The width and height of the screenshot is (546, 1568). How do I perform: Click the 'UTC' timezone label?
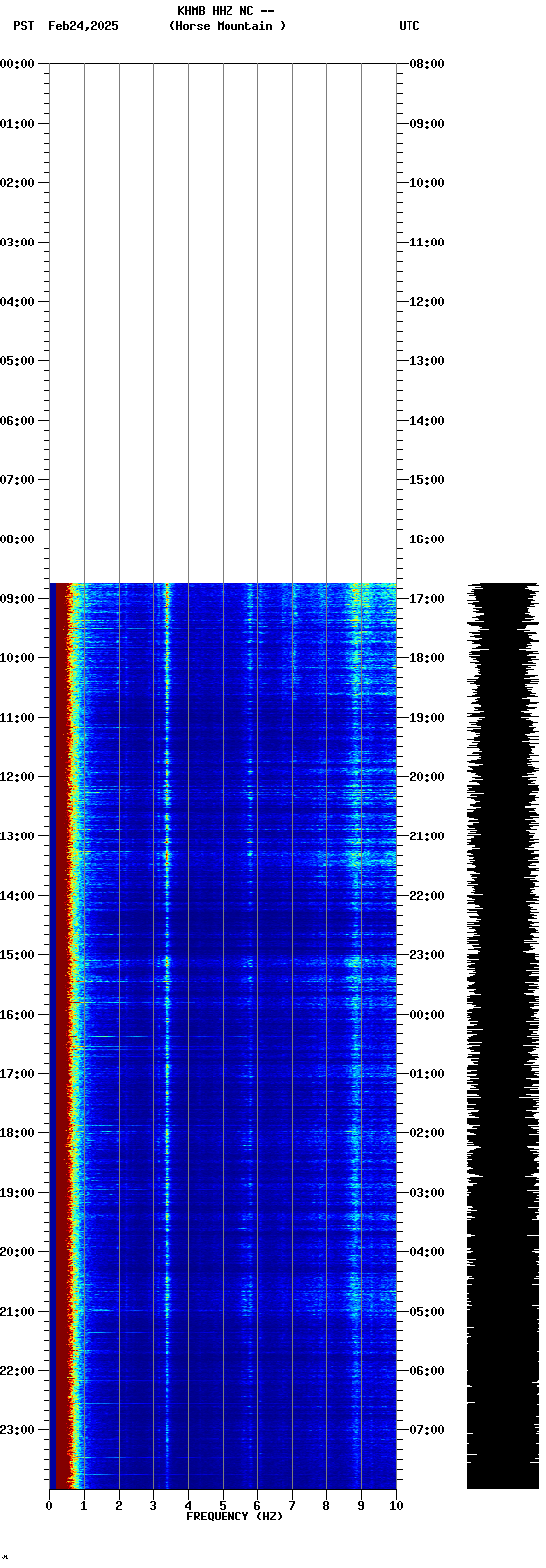[x=409, y=26]
